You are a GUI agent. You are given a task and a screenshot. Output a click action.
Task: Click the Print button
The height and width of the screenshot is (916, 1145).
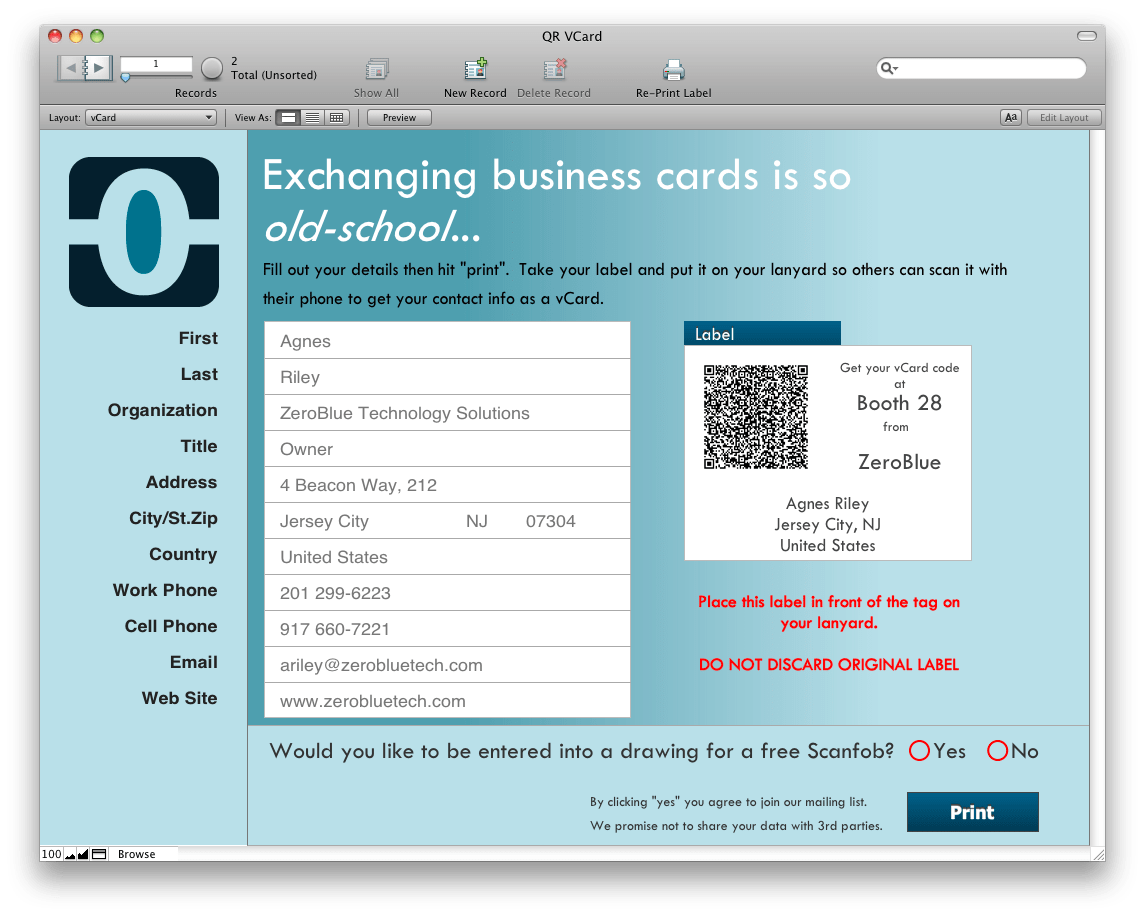coord(972,811)
